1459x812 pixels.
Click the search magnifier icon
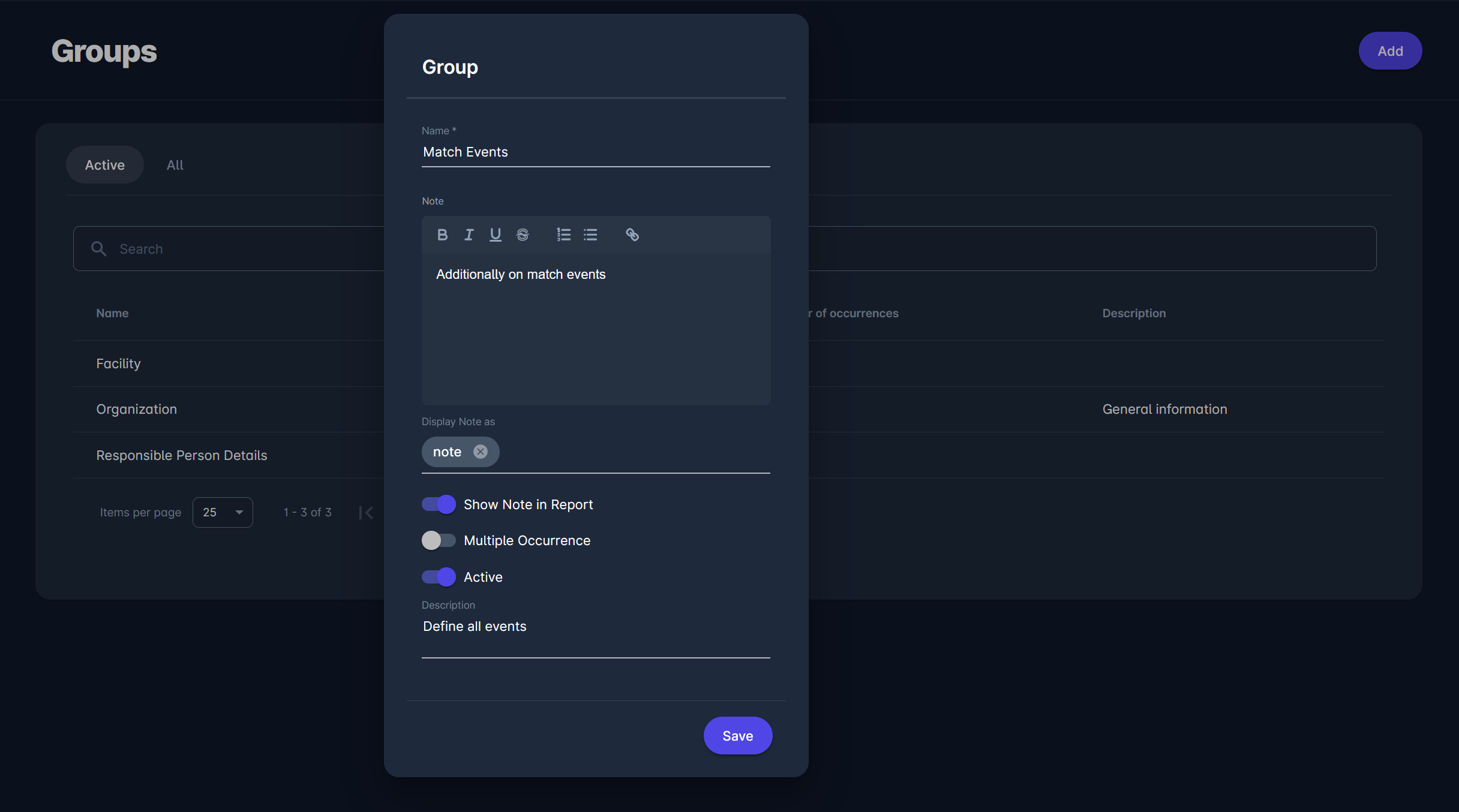(98, 248)
